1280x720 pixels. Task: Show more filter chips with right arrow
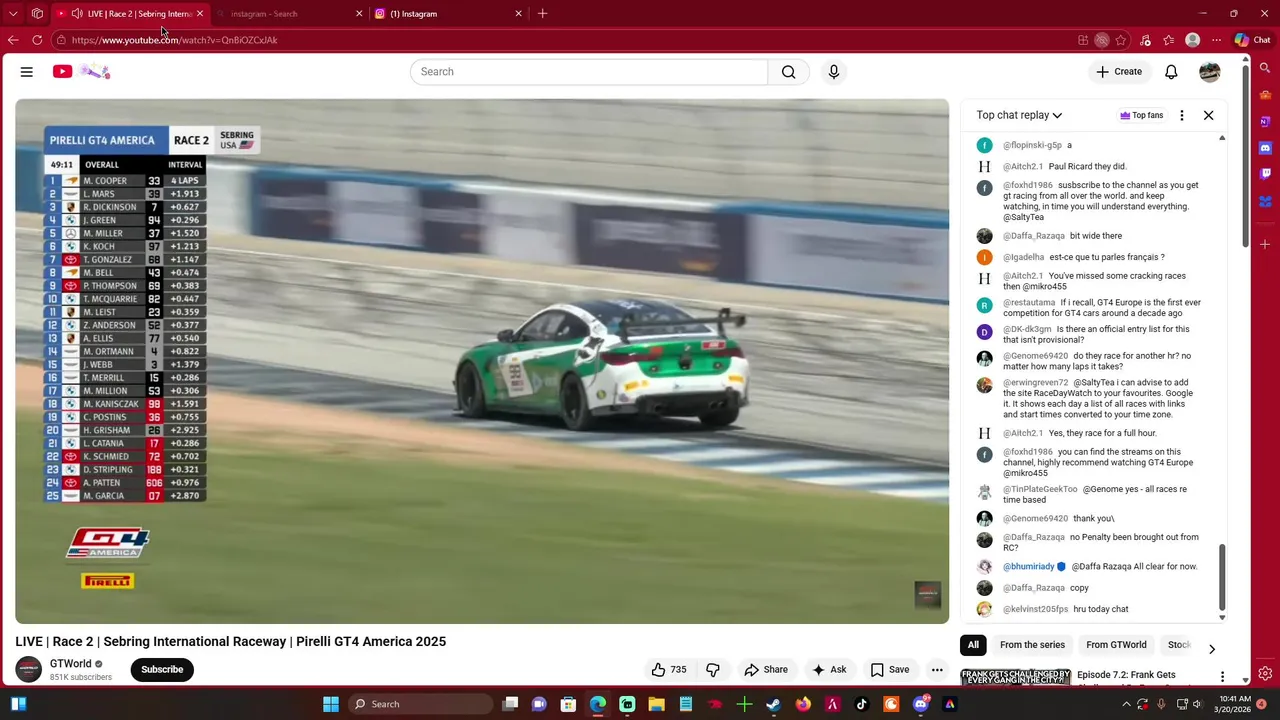1211,649
